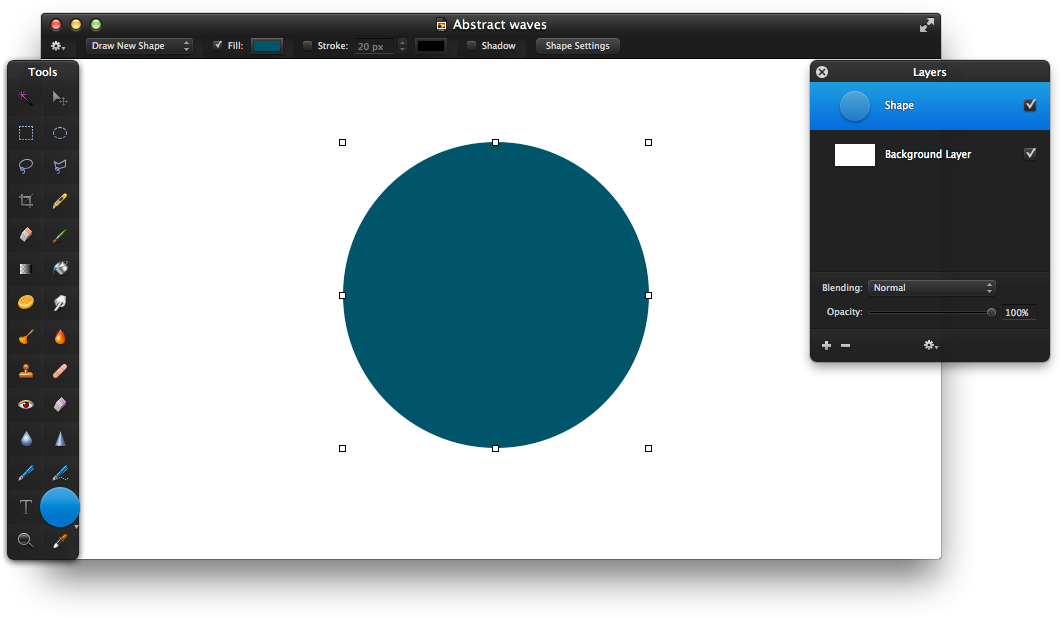Select the Clone Stamp tool

pyautogui.click(x=24, y=370)
